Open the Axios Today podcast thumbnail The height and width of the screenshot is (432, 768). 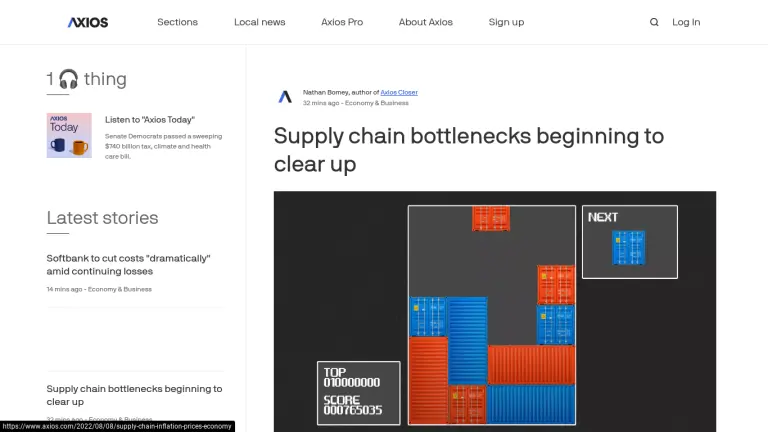coord(69,135)
